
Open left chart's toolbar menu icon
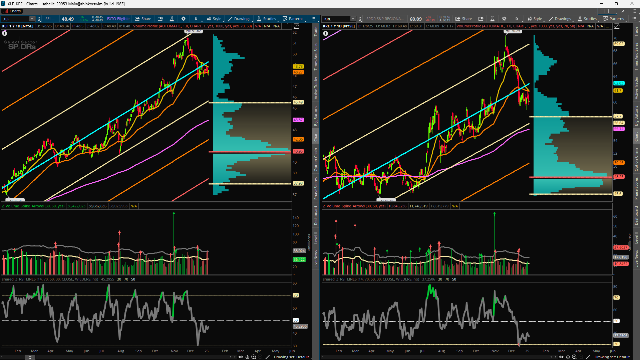click(313, 19)
